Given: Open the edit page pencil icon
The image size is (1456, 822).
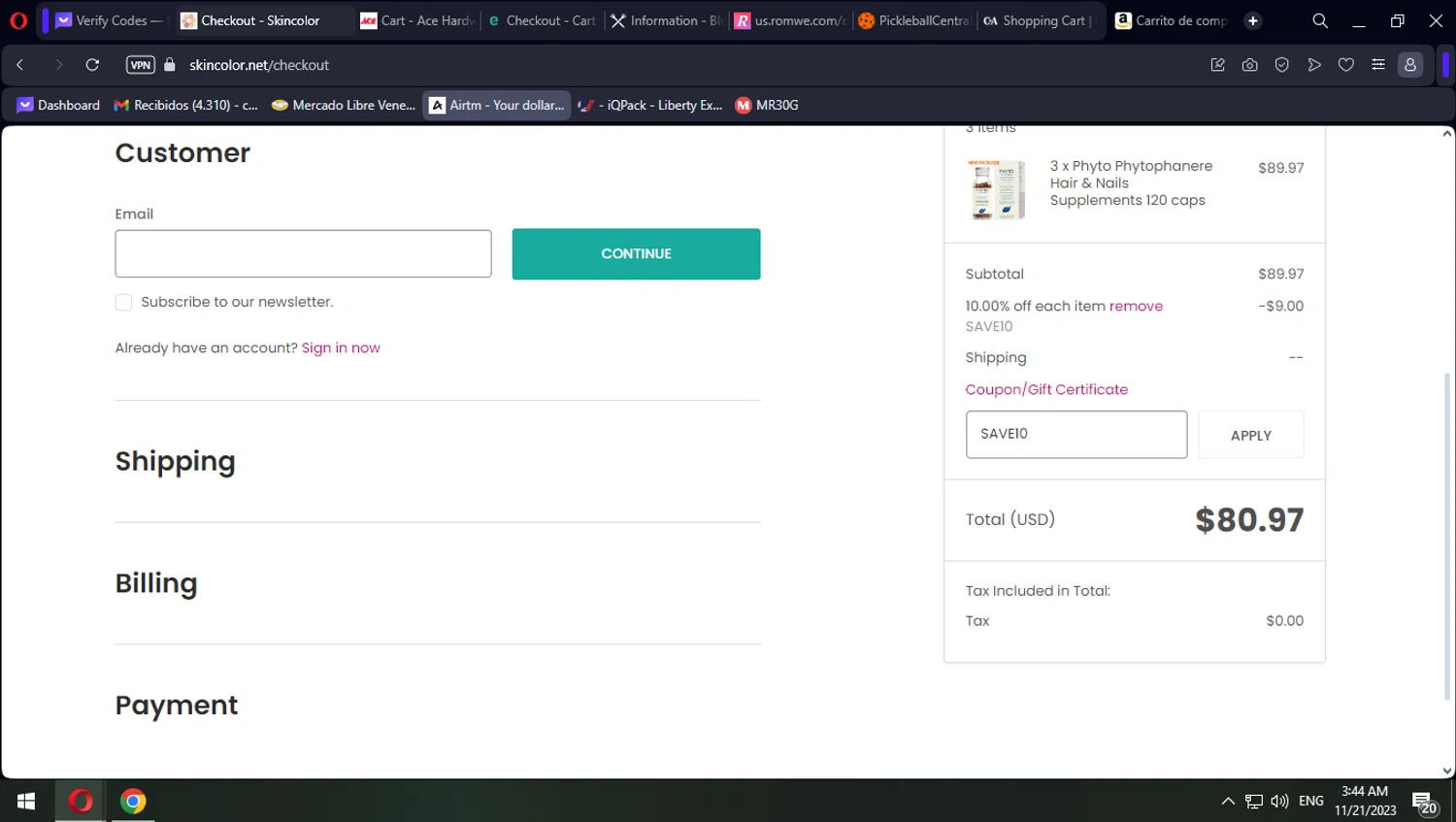Looking at the screenshot, I should coord(1218,65).
